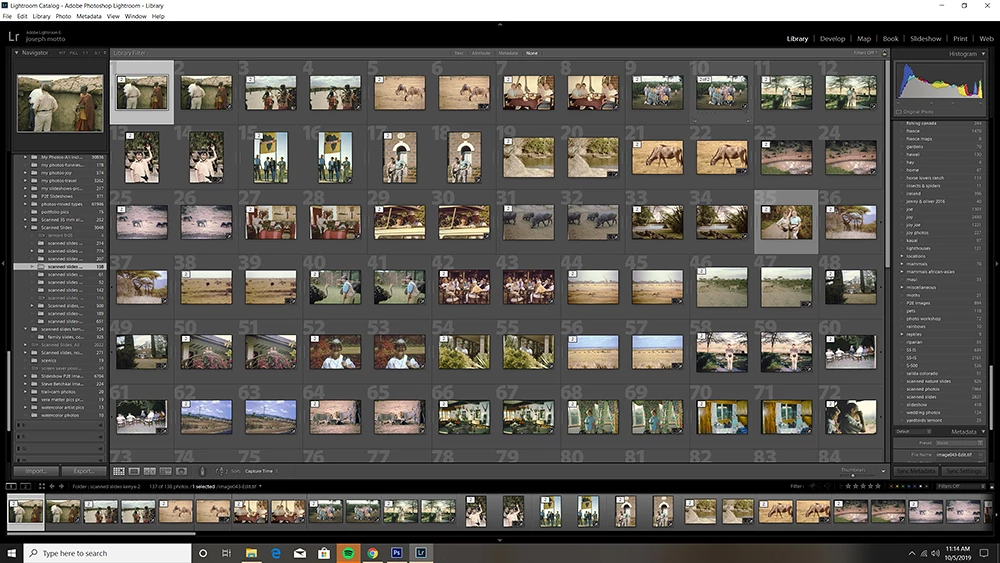Collapse the Histogram panel

pos(983,54)
